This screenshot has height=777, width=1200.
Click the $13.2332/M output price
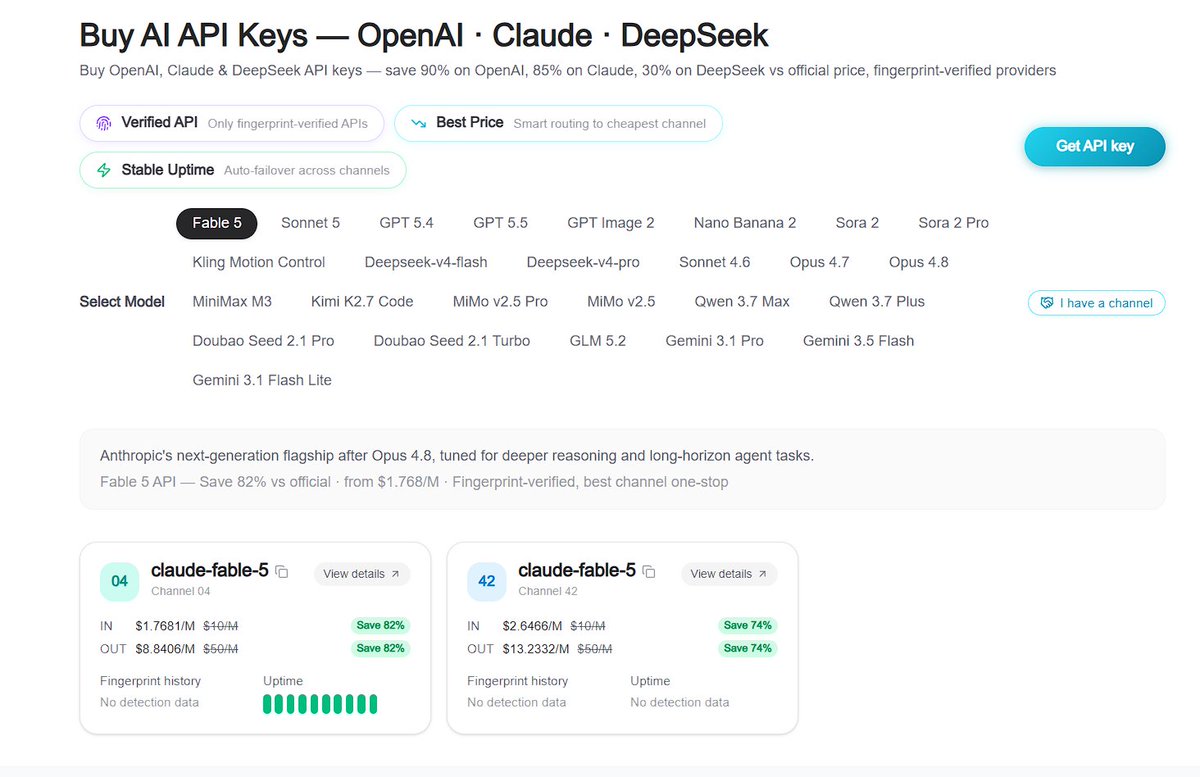tap(536, 649)
